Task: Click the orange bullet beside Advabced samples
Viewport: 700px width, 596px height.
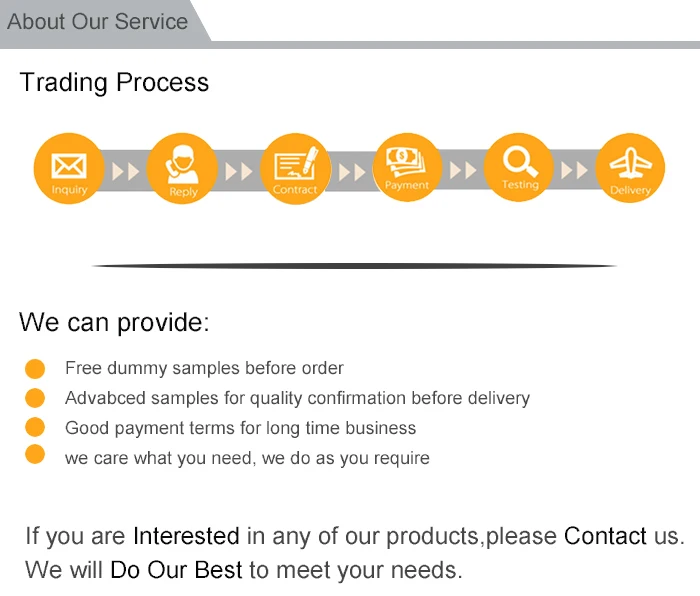Action: [x=35, y=398]
